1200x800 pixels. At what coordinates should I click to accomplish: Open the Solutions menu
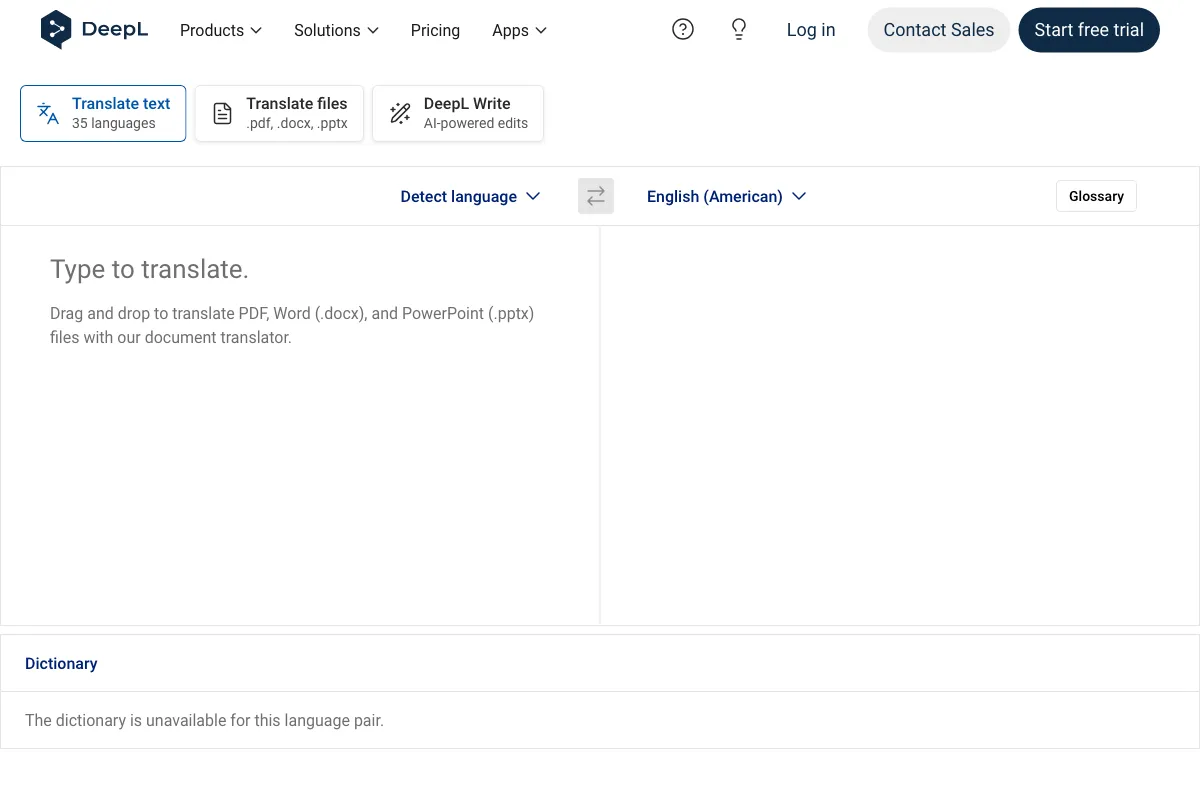[x=336, y=30]
